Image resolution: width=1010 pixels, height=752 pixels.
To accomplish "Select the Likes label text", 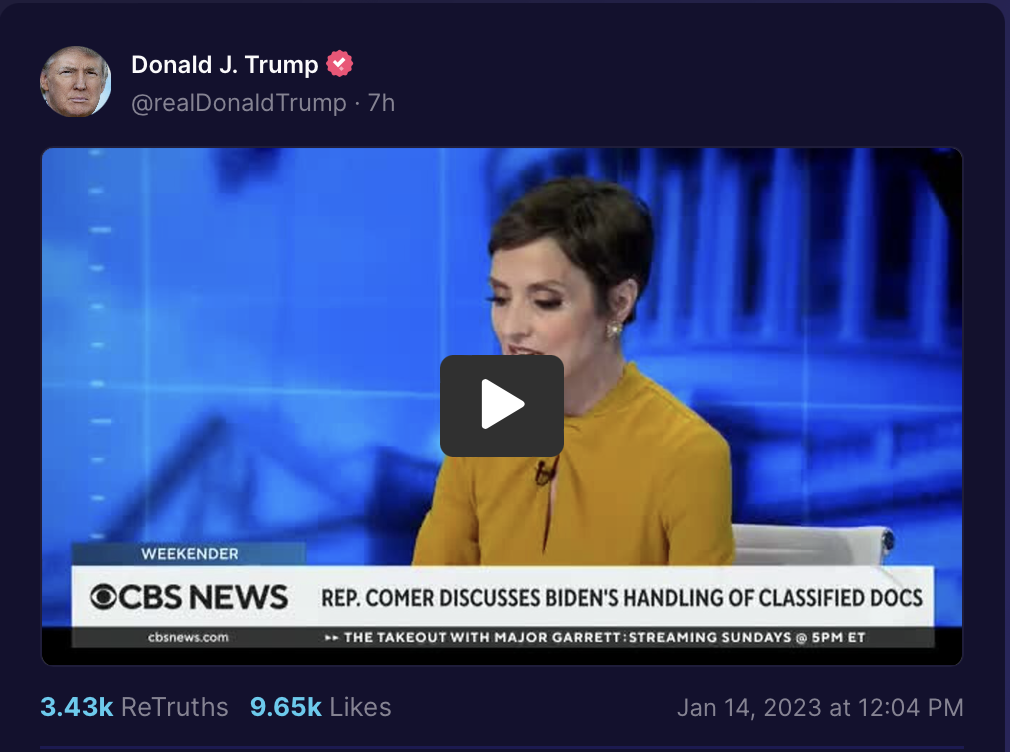I will tap(361, 707).
